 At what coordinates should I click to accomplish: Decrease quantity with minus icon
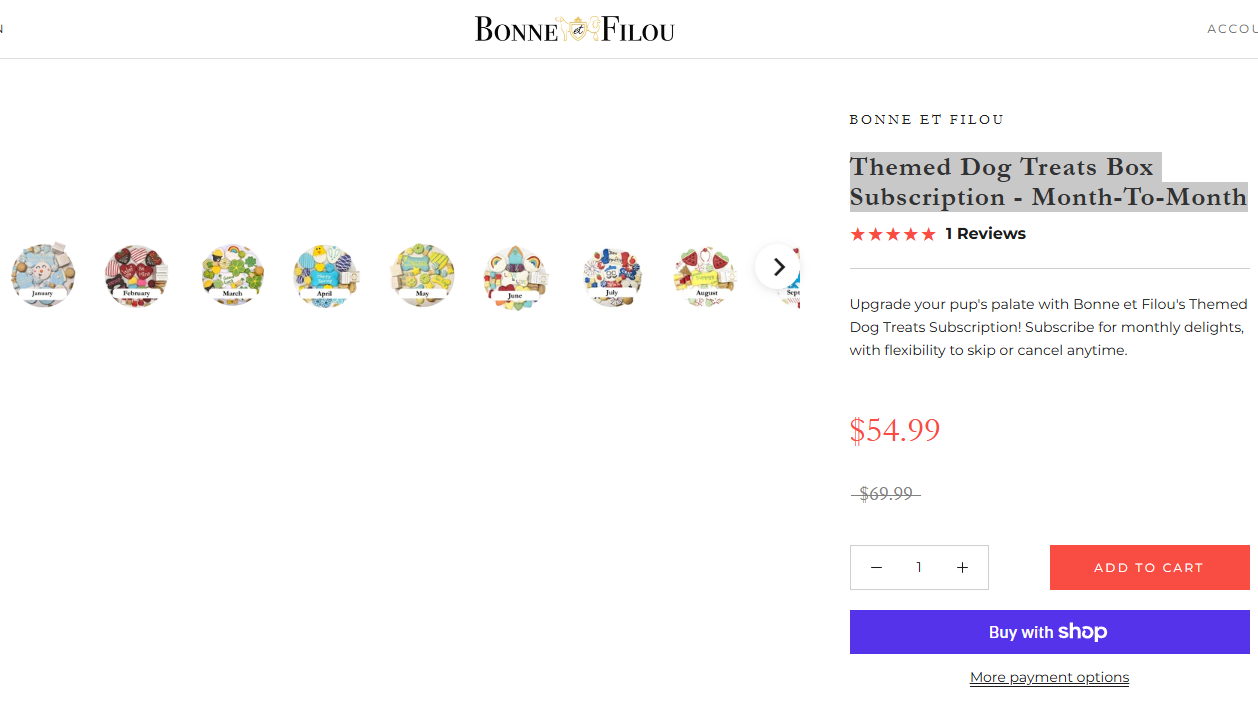[x=876, y=567]
